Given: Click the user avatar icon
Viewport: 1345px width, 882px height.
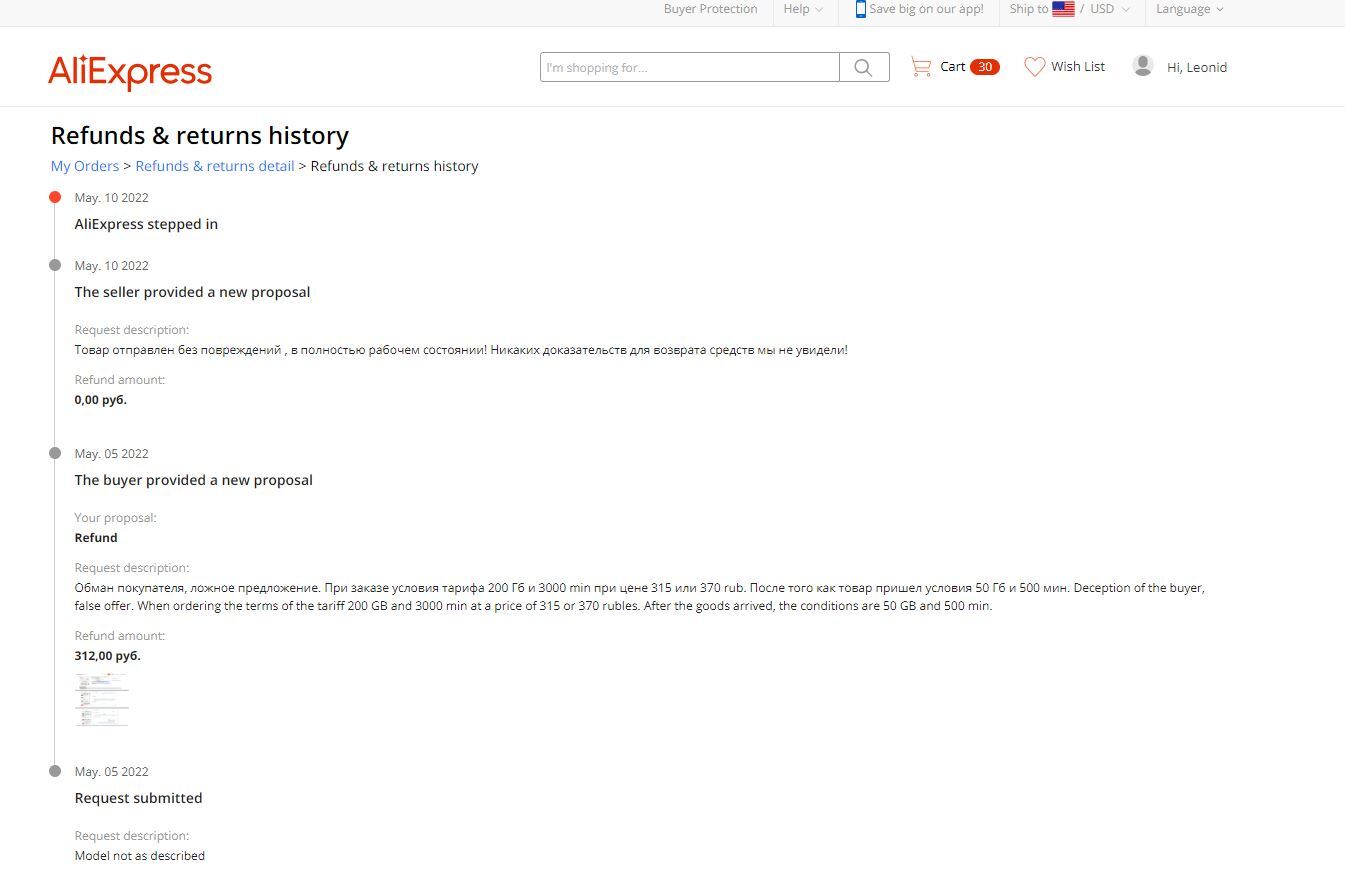Looking at the screenshot, I should (1143, 66).
